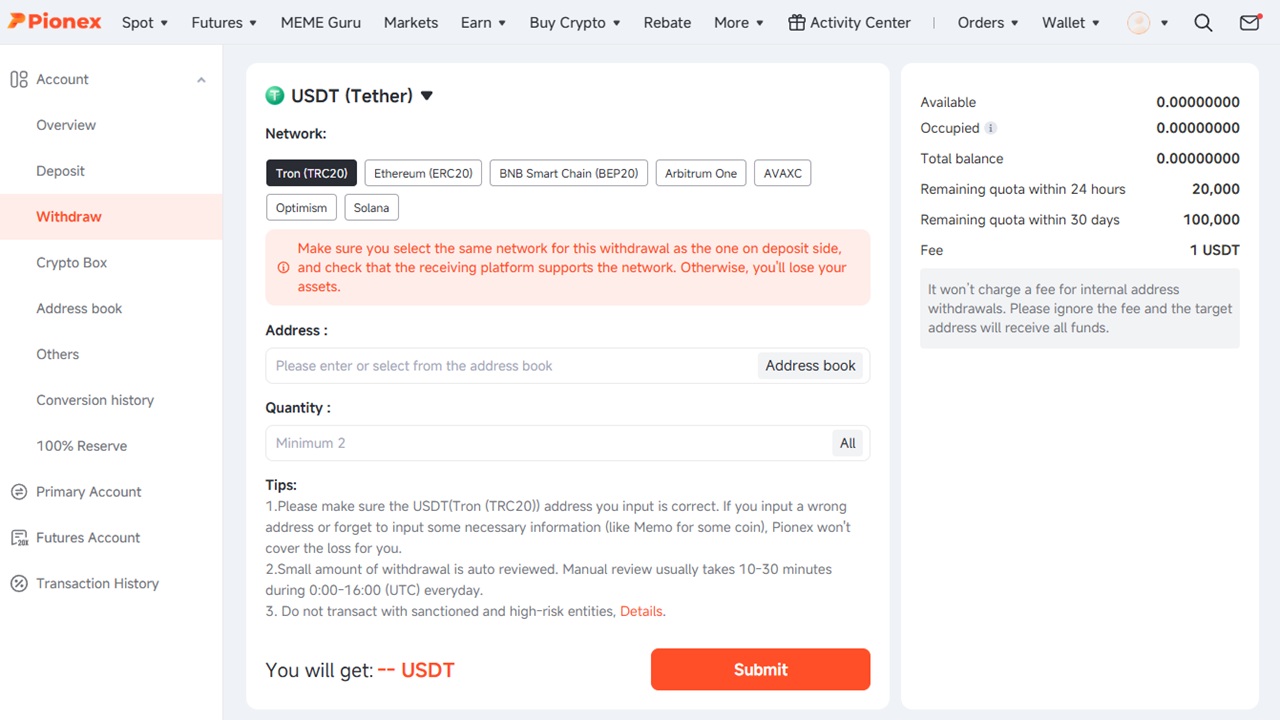
Task: Click the USDT Tether coin icon
Action: [275, 96]
